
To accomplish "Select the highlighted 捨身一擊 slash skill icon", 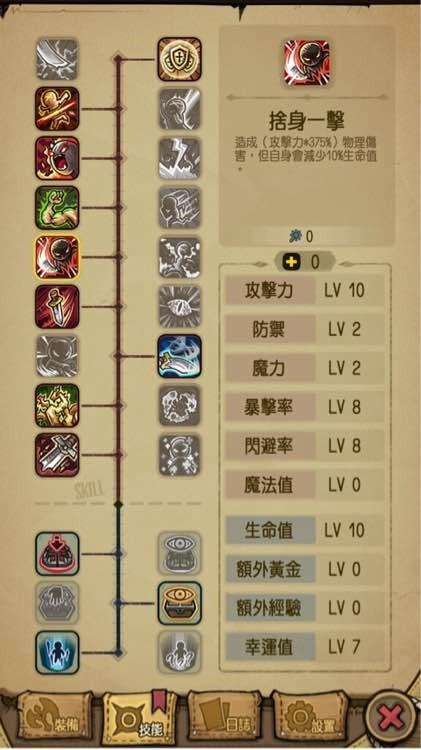I will pyautogui.click(x=57, y=257).
